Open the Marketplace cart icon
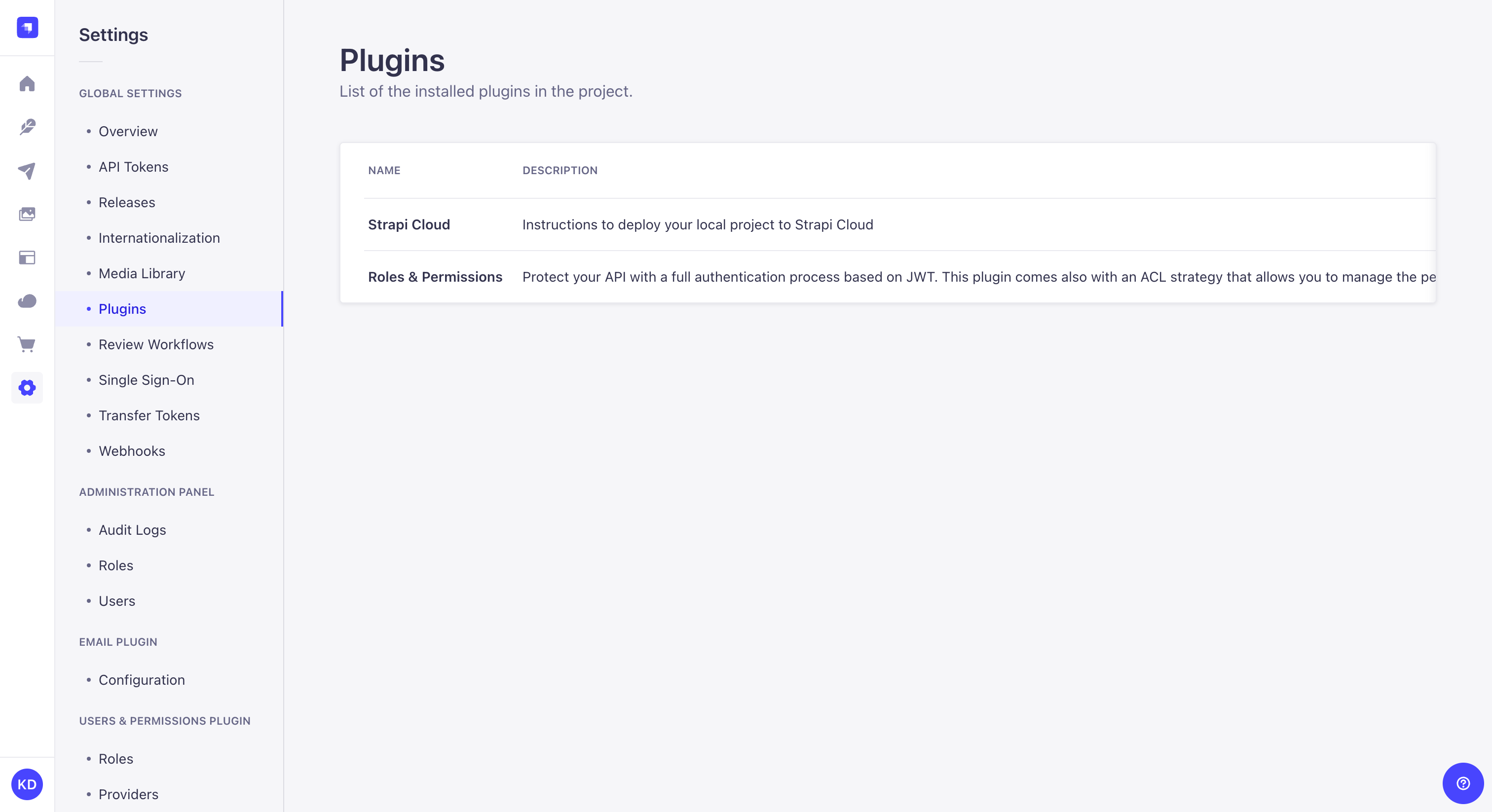Screen dimensions: 1492x812 27,345
